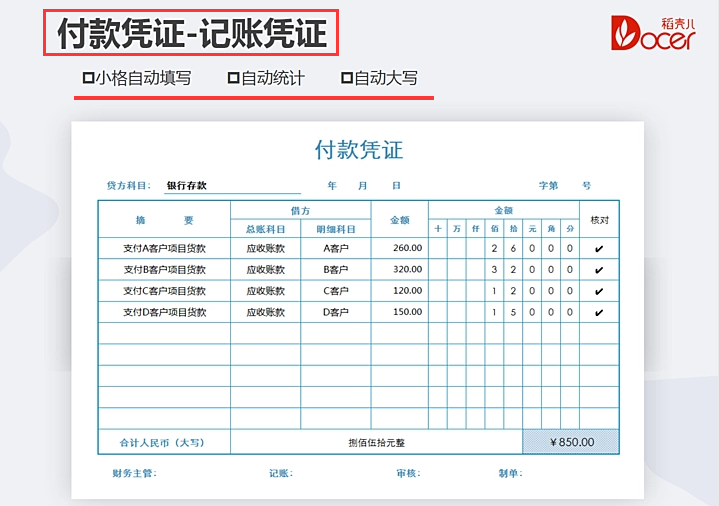Image resolution: width=719 pixels, height=506 pixels.
Task: Click the checkmark in 支付C客户项目货款 row
Action: (x=599, y=291)
